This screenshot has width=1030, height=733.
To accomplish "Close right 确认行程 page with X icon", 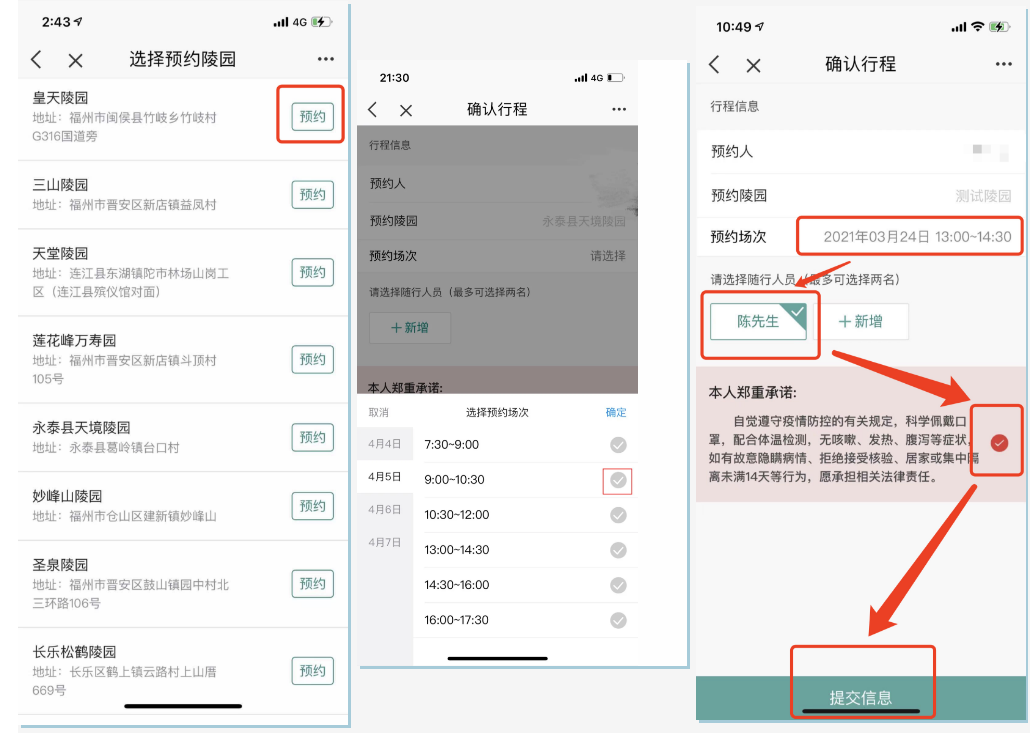I will click(x=753, y=65).
